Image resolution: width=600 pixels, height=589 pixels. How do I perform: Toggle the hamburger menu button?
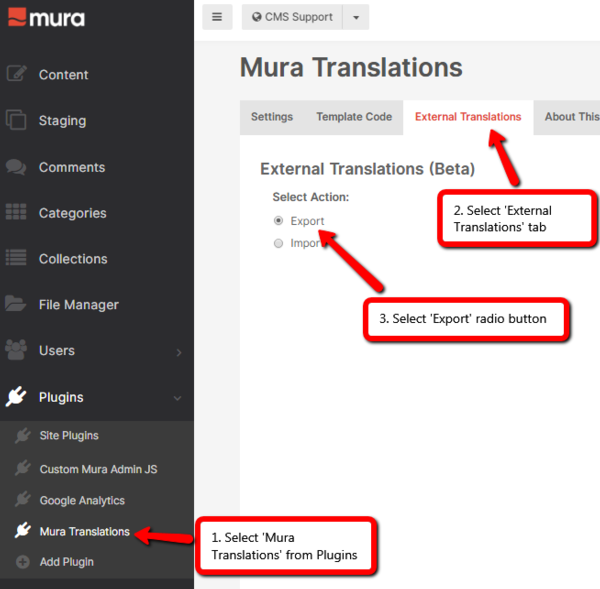(217, 17)
